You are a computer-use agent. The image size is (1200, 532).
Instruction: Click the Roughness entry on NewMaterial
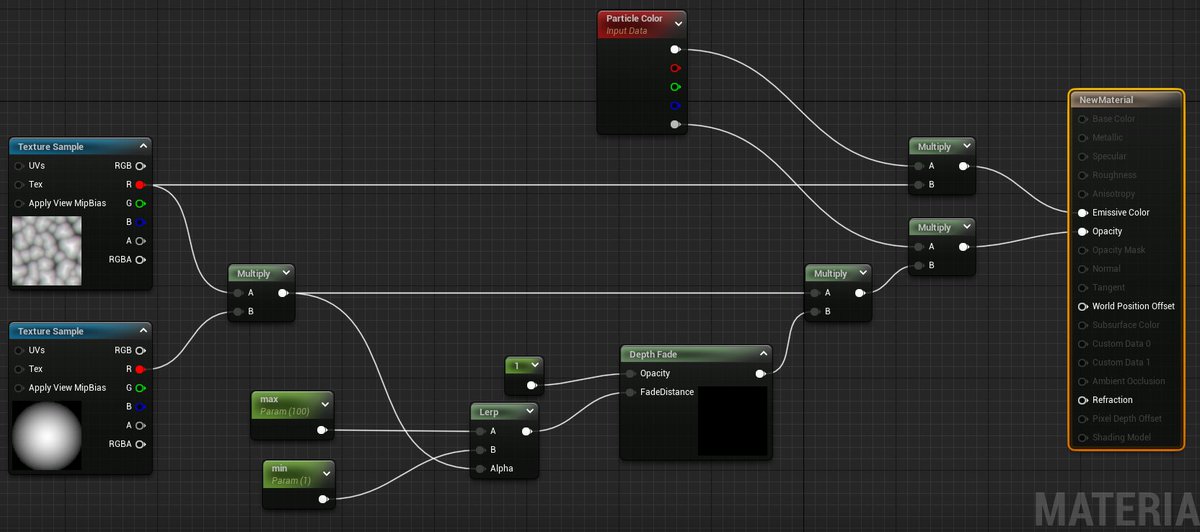1113,175
